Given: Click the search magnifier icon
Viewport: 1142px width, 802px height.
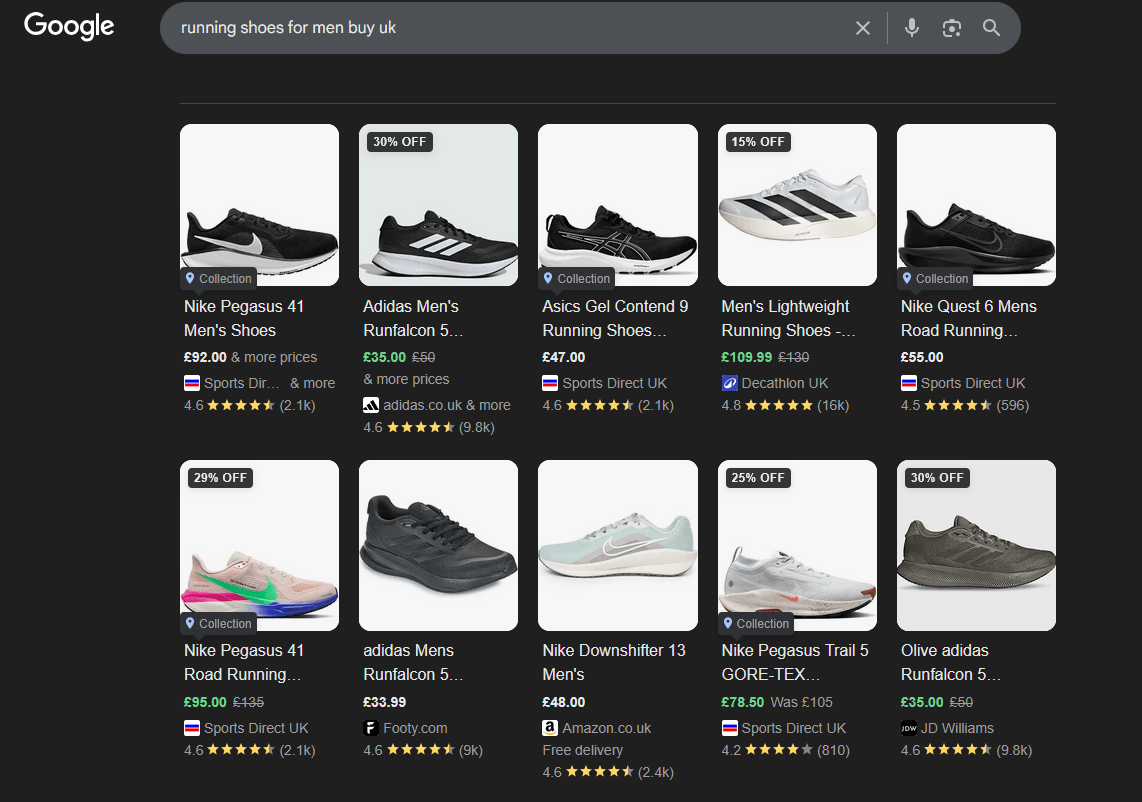Looking at the screenshot, I should coord(991,27).
